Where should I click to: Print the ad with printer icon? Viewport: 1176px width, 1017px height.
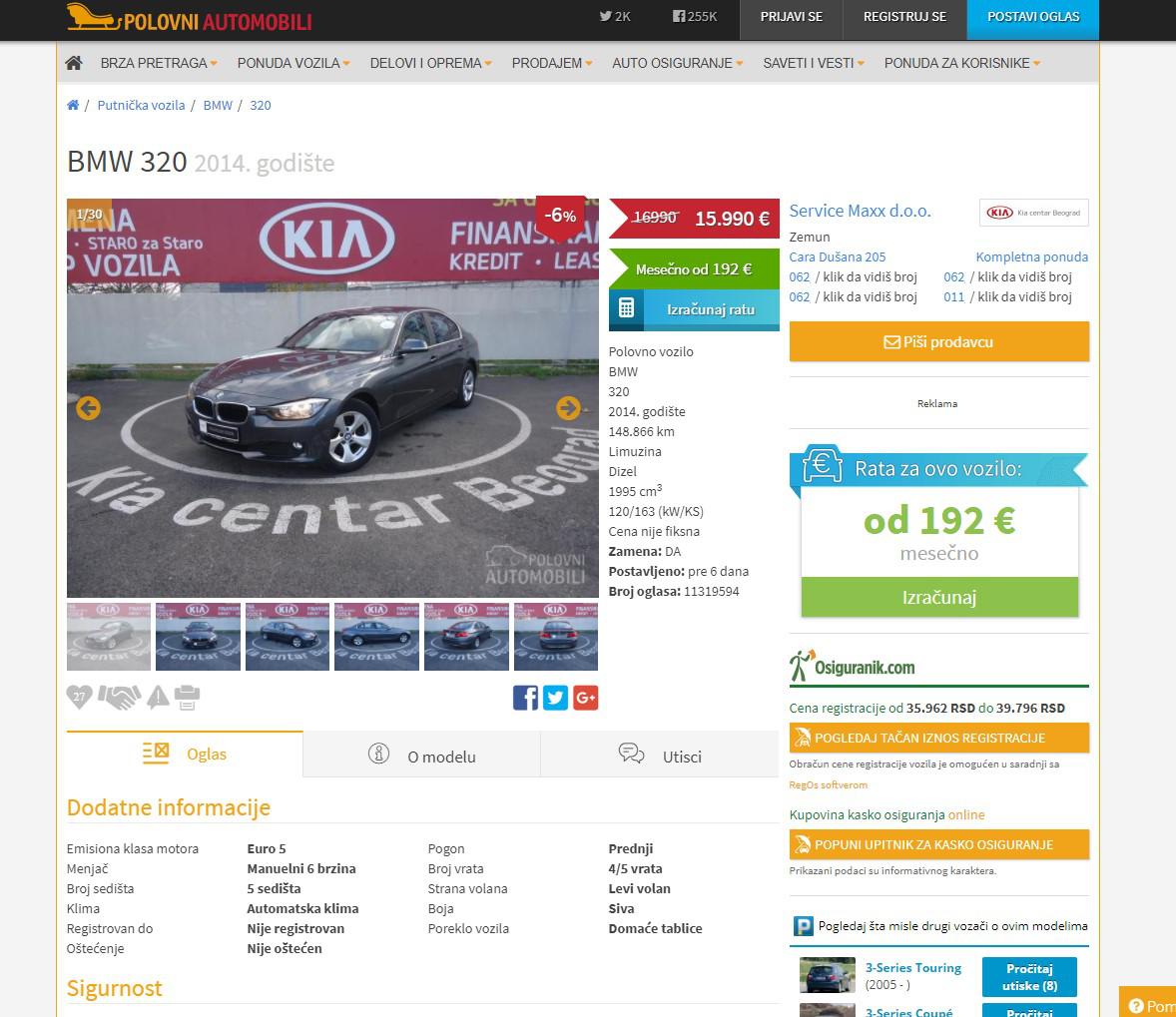point(187,697)
